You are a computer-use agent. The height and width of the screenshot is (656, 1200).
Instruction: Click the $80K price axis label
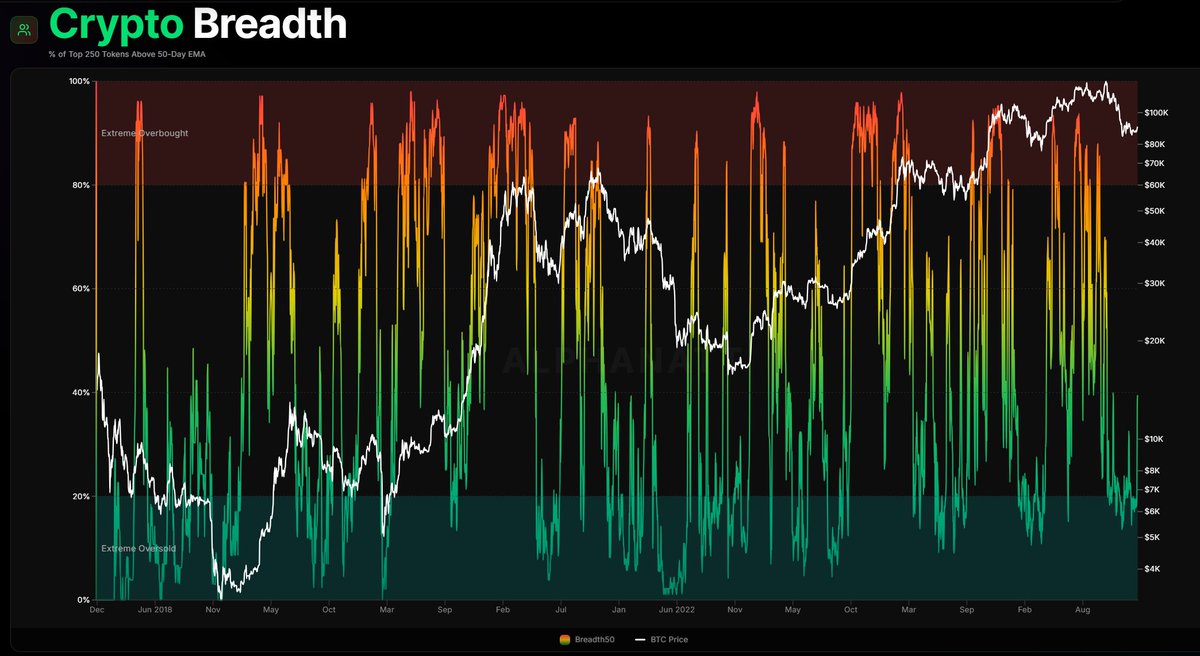1155,144
